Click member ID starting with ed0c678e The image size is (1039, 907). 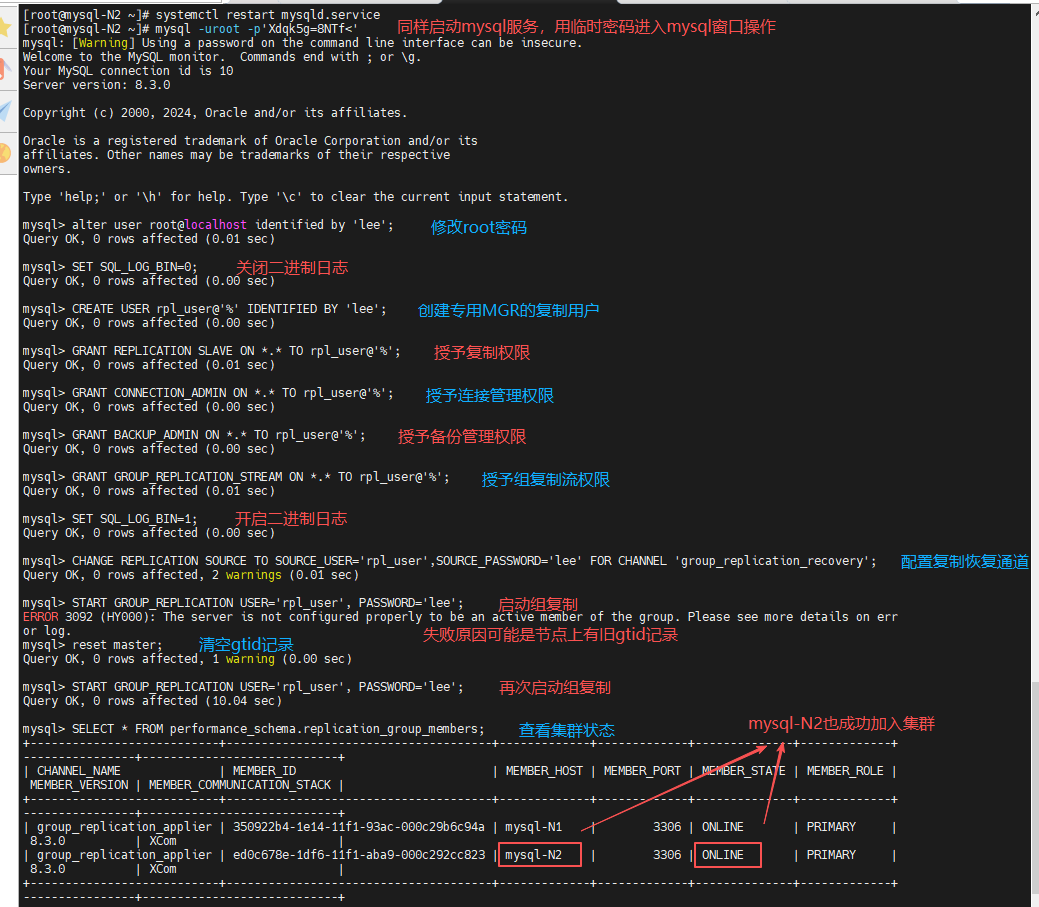tap(358, 855)
